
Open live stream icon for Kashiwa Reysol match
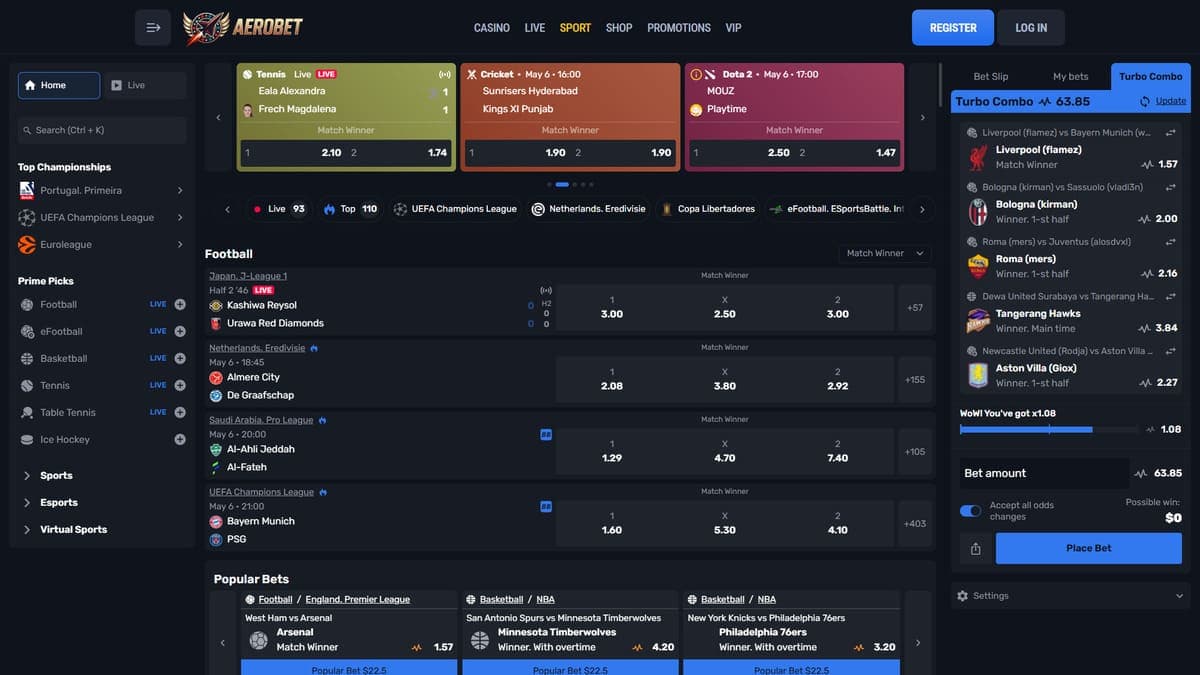546,290
